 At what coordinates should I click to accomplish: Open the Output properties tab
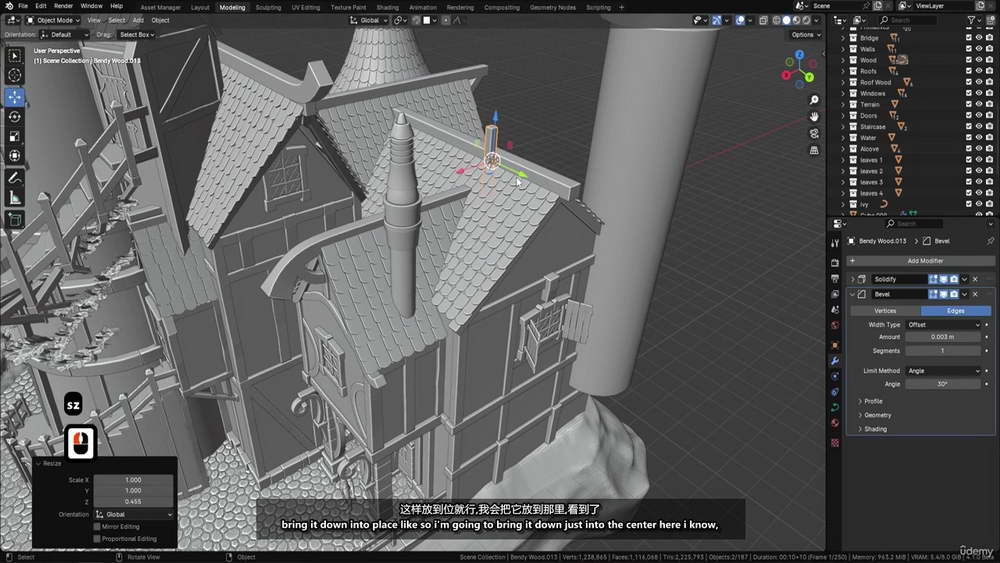835,279
